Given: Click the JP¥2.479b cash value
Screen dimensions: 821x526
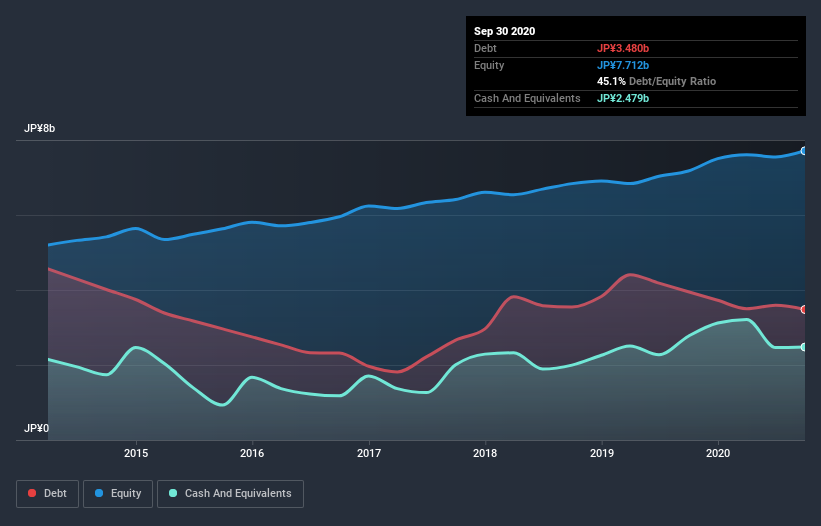Looking at the screenshot, I should 623,98.
